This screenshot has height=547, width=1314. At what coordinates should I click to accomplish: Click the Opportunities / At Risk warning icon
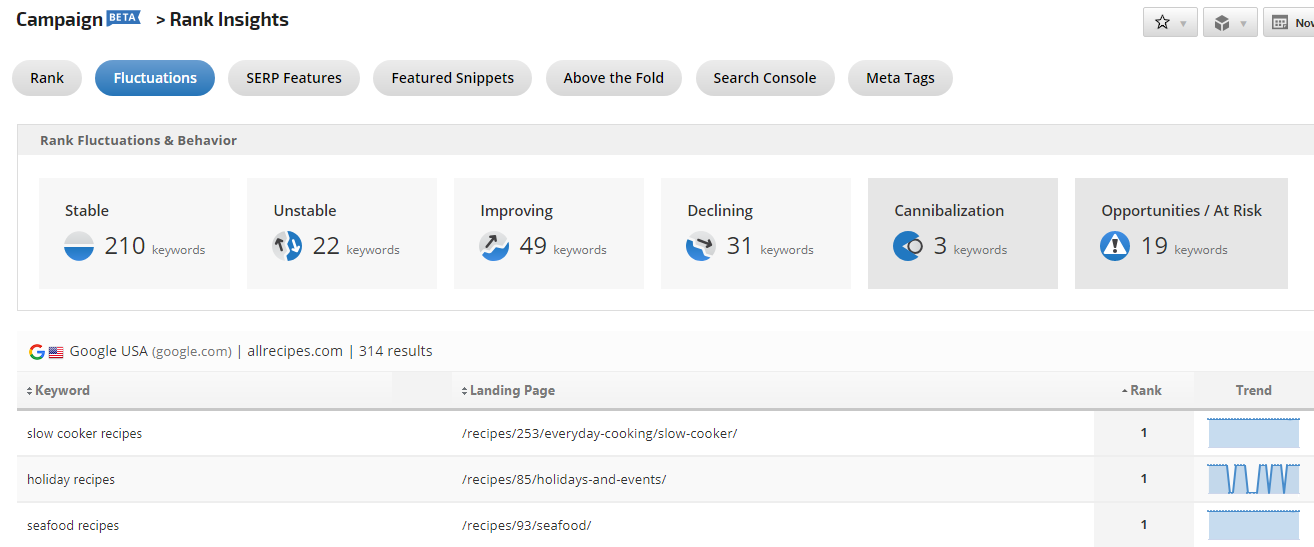click(x=1115, y=246)
